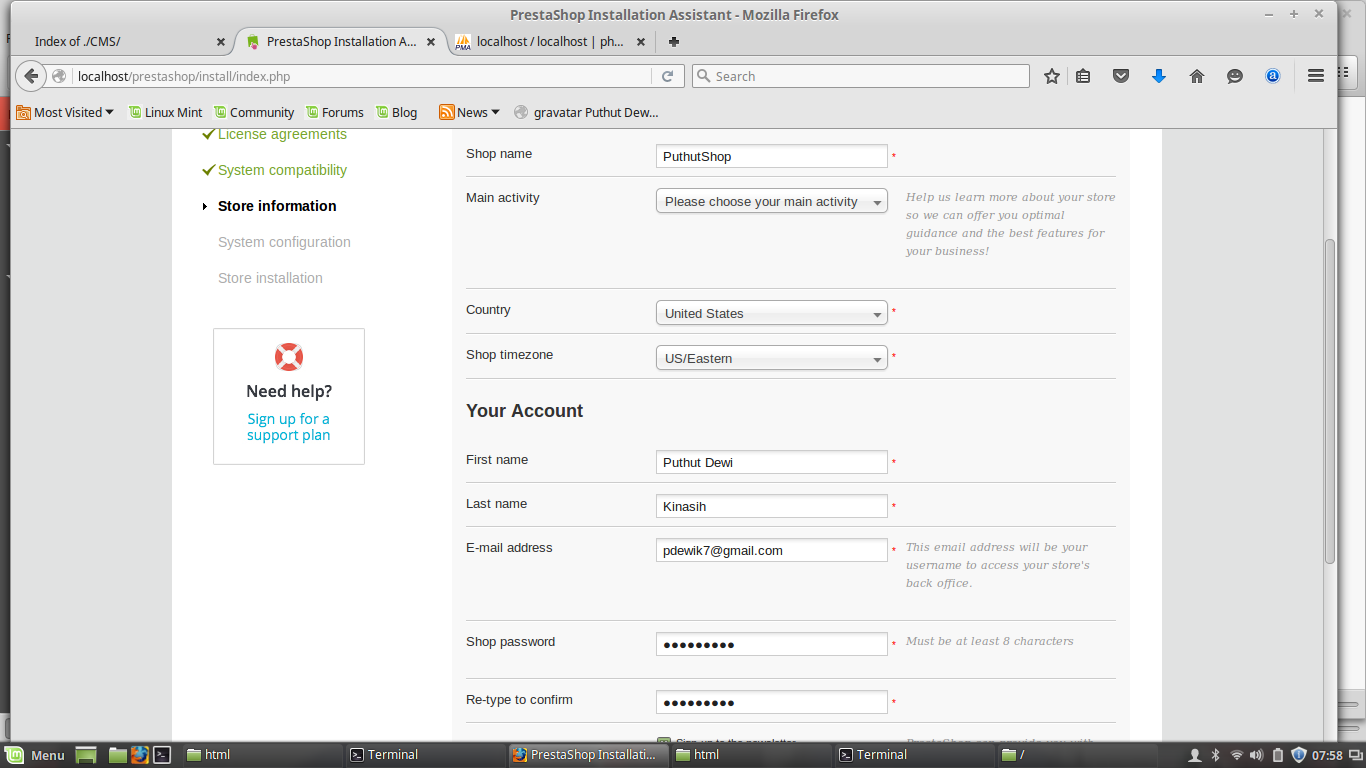This screenshot has height=768, width=1366.
Task: Switch to the localhost phpMyAdmin tab
Action: (550, 42)
